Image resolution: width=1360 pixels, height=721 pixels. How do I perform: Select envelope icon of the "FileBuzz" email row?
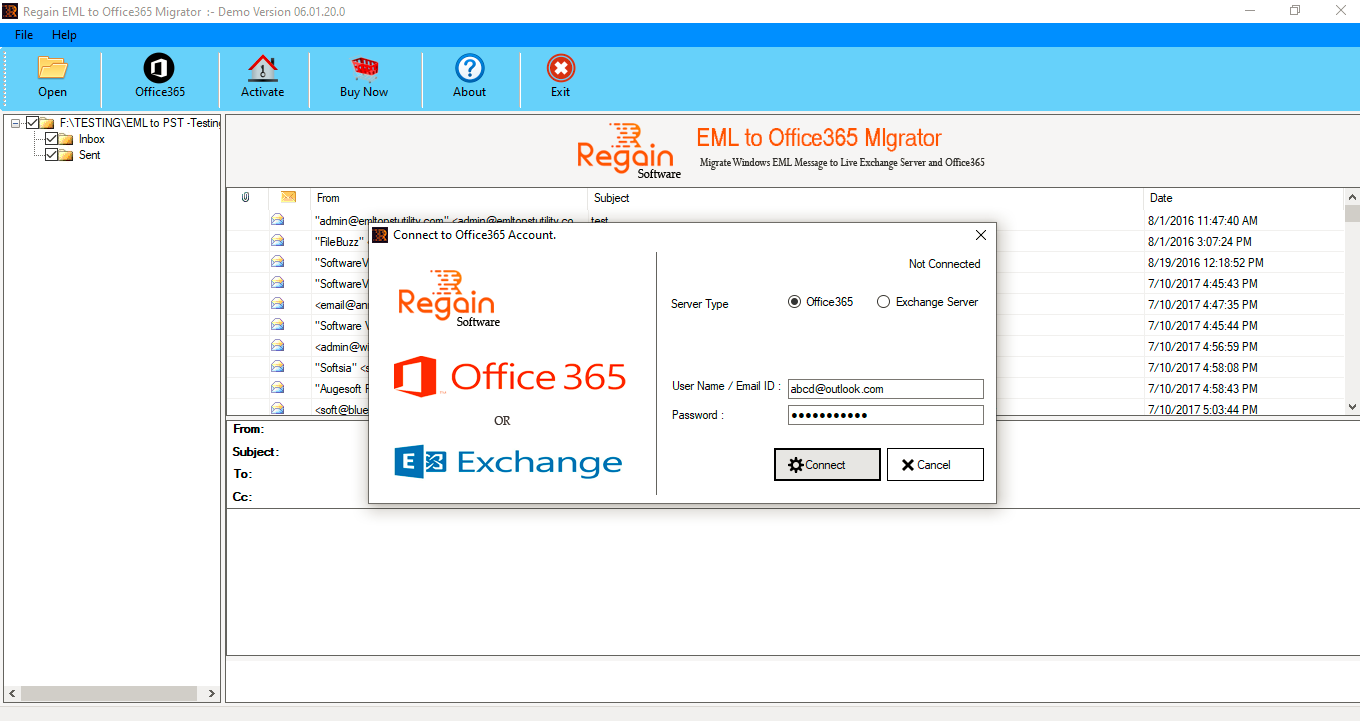coord(277,241)
